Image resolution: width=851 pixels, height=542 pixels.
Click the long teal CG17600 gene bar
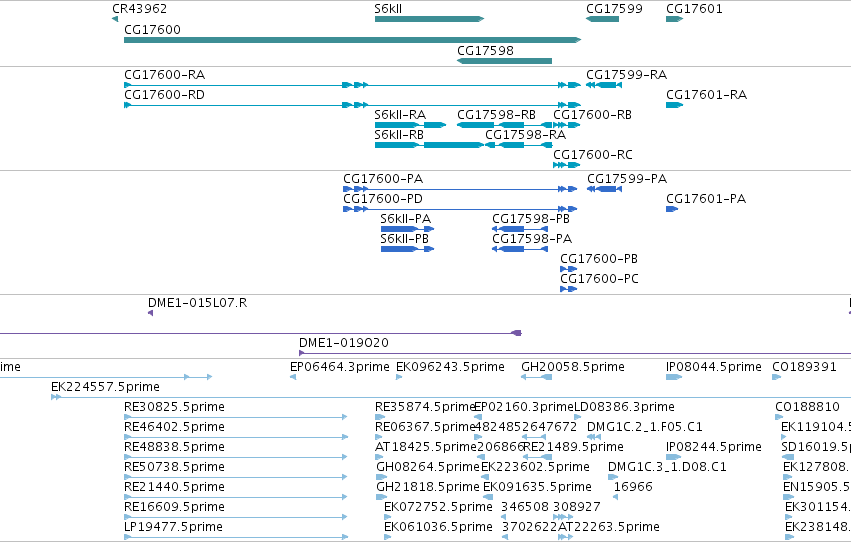[352, 40]
